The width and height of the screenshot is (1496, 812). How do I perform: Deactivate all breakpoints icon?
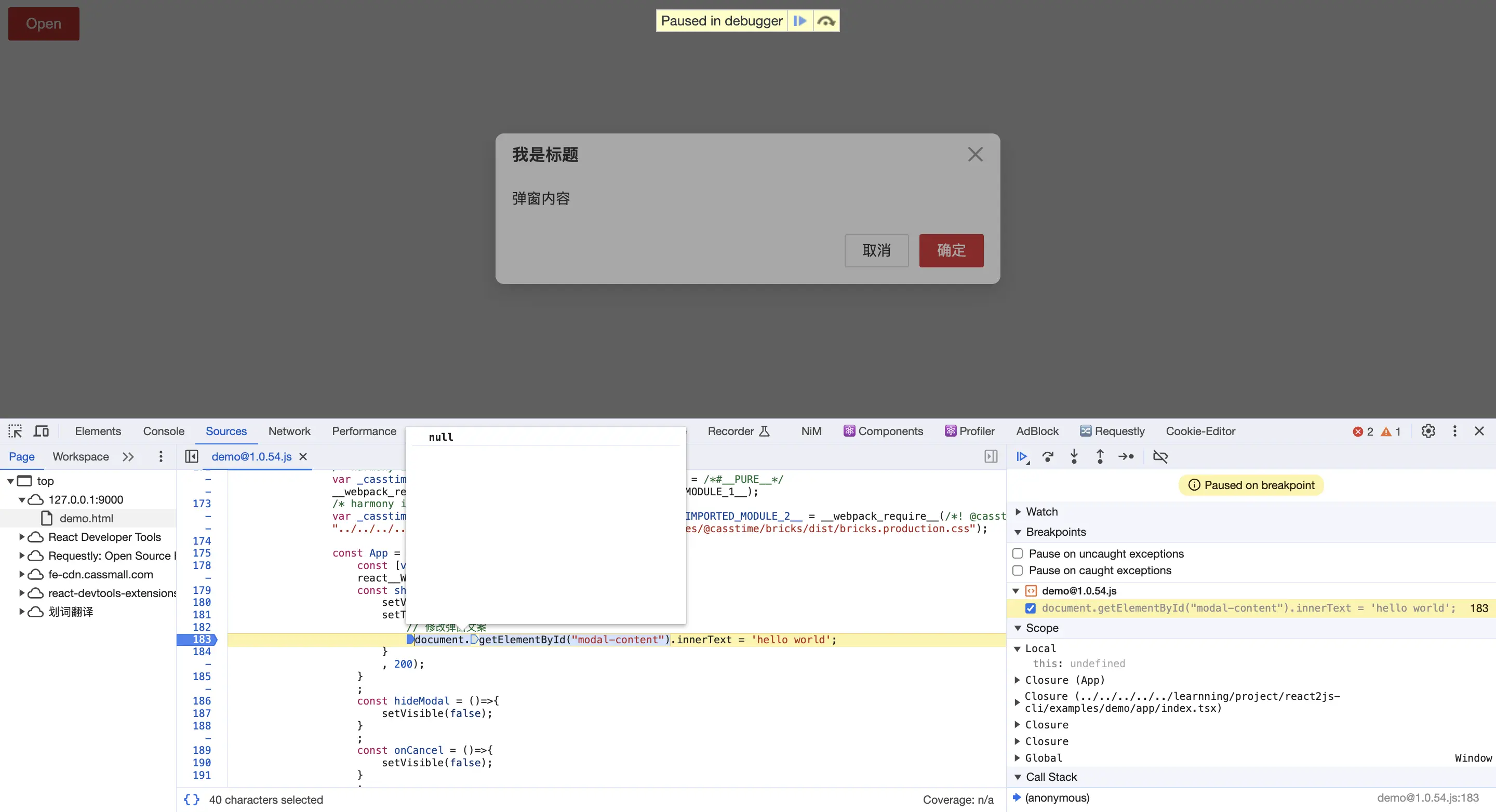[1160, 457]
